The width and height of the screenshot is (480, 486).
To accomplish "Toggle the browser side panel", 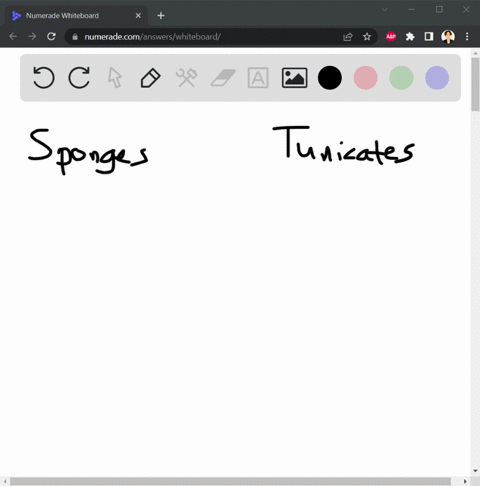I will click(429, 37).
